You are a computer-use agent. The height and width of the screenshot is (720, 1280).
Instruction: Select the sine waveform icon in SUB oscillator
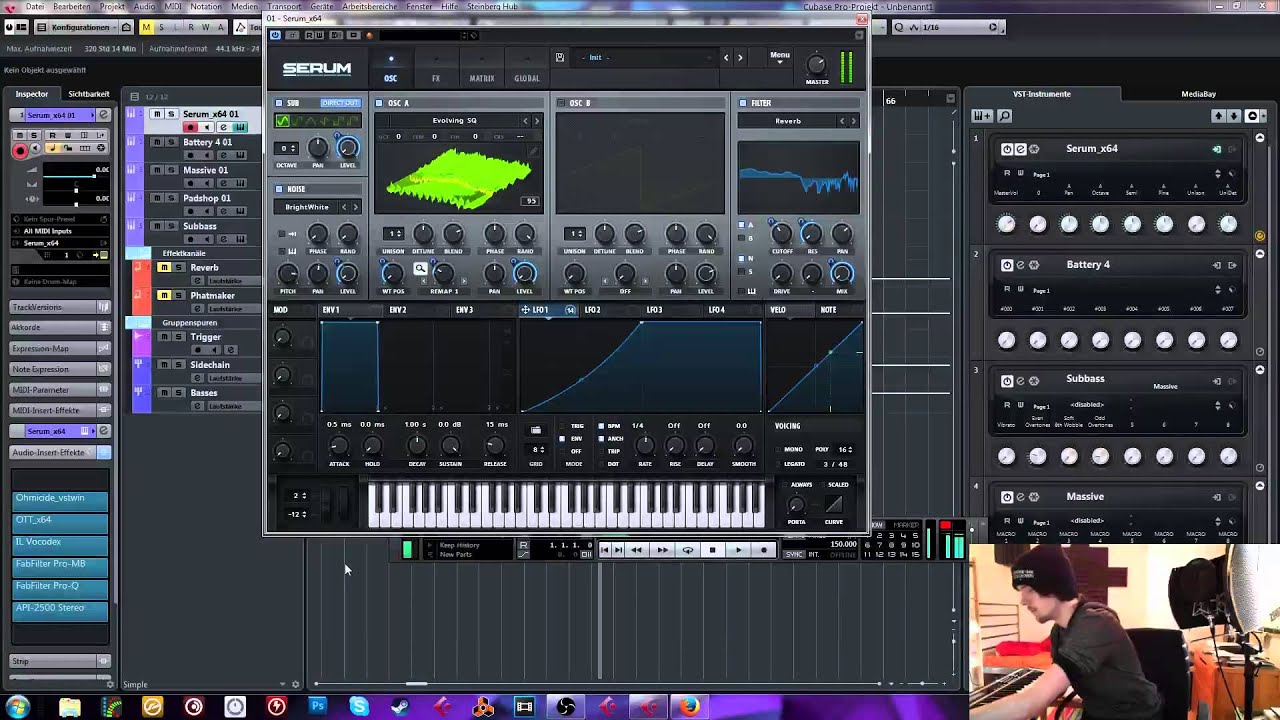282,121
